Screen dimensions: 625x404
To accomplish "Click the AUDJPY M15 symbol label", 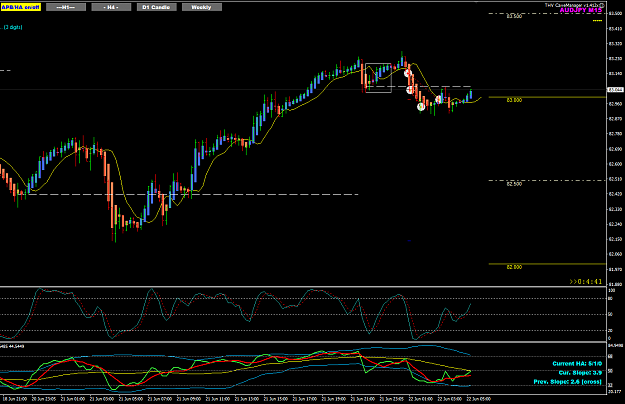I will pos(581,10).
